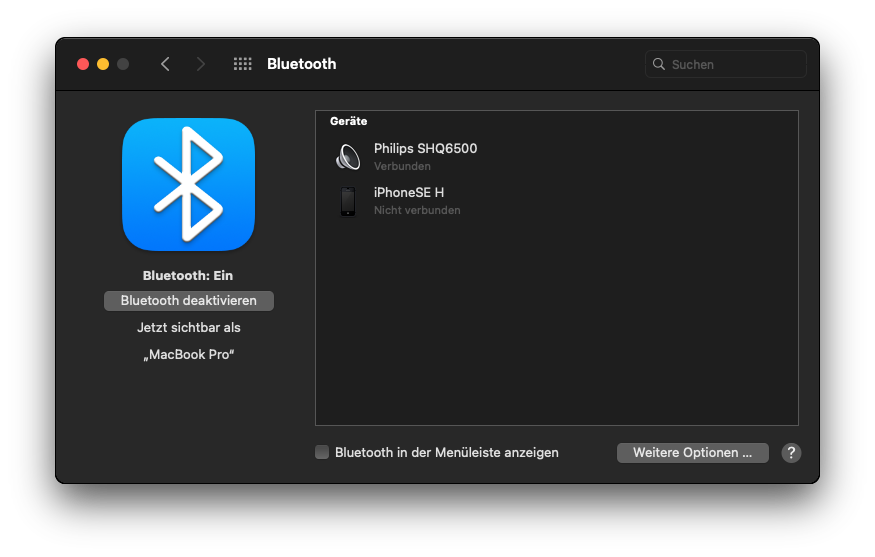Focus the Suchen search field
Image resolution: width=875 pixels, height=557 pixels.
725,64
